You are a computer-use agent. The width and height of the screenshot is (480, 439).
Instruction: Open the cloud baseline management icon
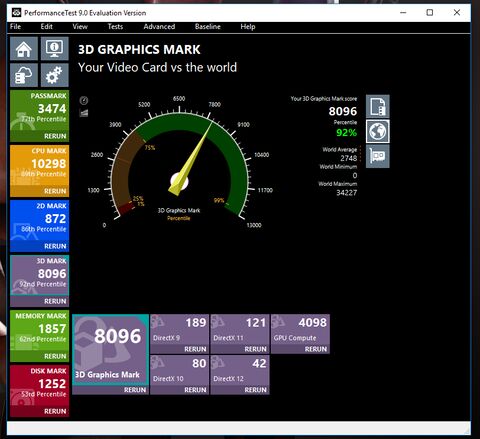tap(24, 75)
